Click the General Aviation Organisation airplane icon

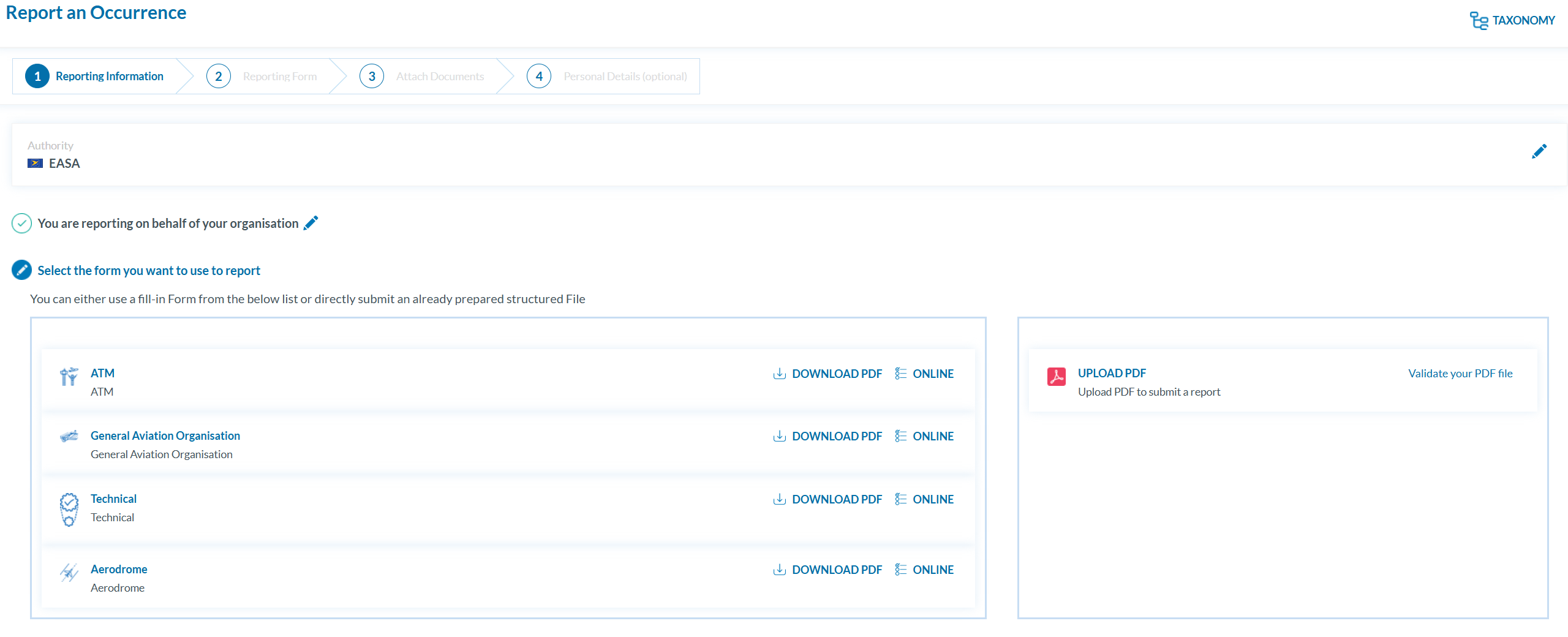(x=69, y=436)
